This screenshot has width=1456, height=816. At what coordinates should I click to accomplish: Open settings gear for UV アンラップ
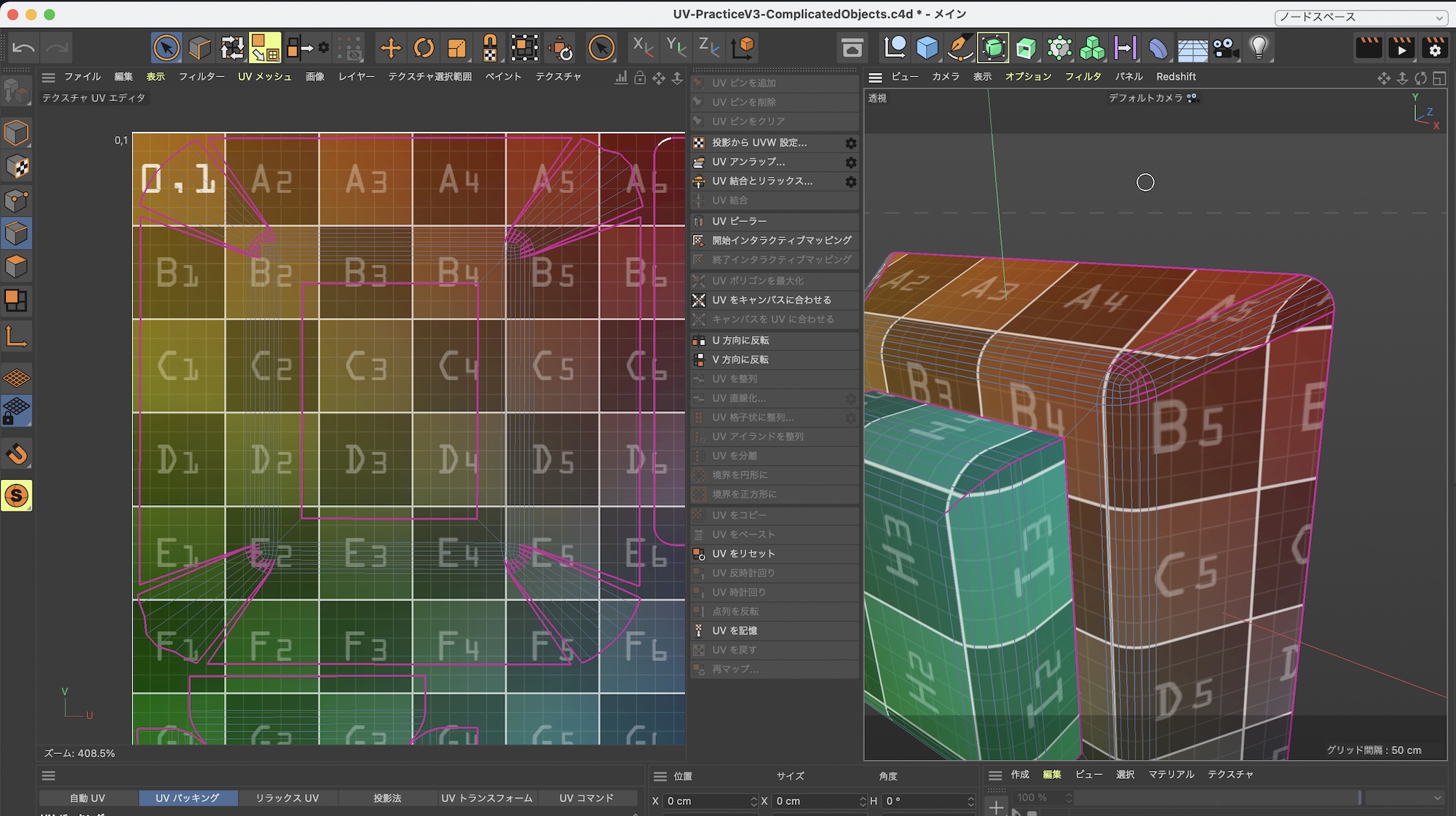pyautogui.click(x=850, y=162)
